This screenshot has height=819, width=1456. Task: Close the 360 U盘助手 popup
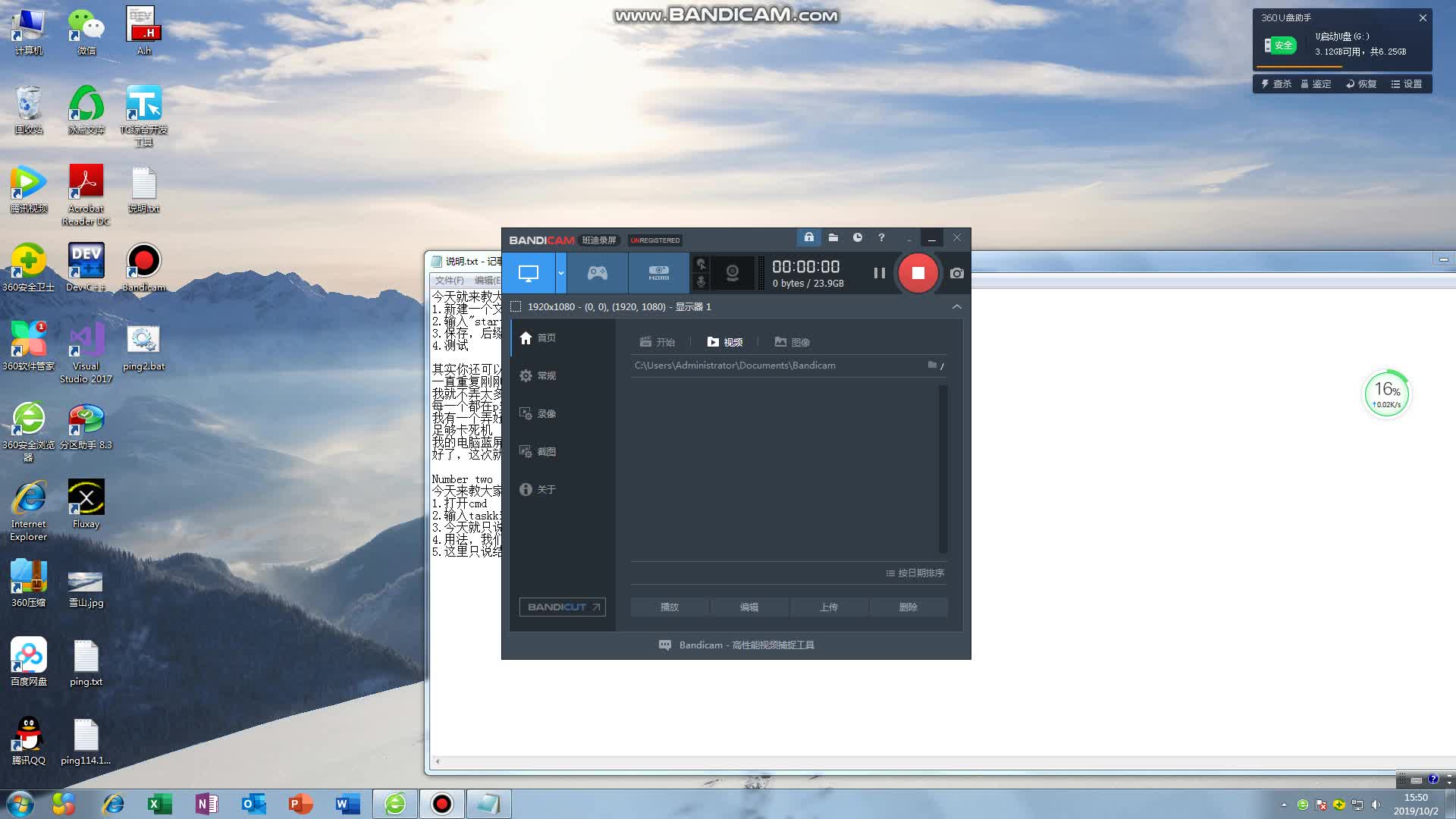tap(1423, 18)
